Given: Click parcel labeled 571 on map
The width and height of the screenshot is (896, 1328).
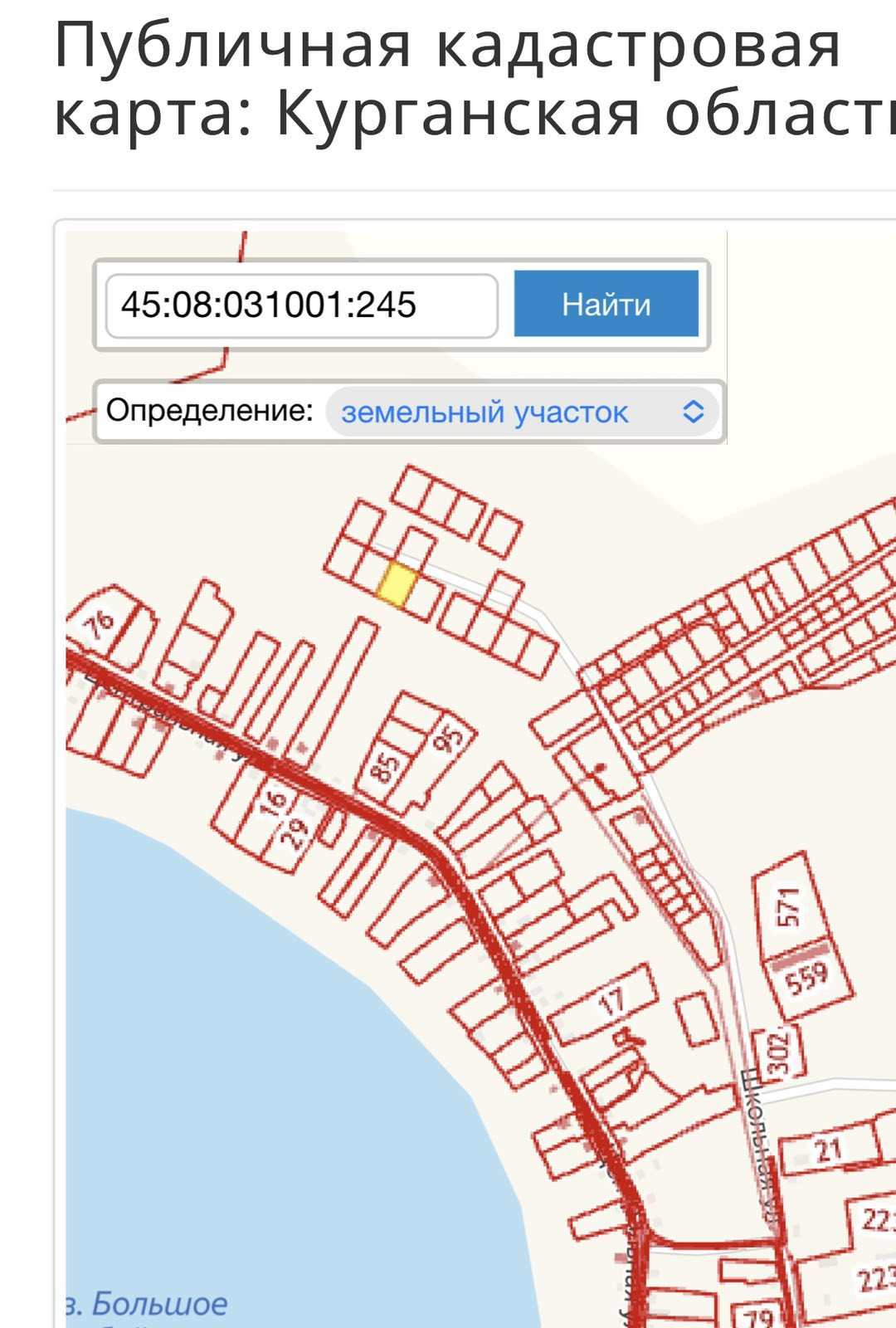Looking at the screenshot, I should (x=788, y=907).
